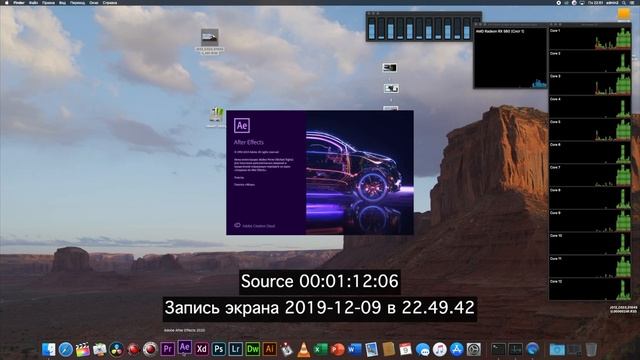Launch Microsoft Excel from the Dock
Image resolution: width=640 pixels, height=360 pixels.
pos(320,349)
